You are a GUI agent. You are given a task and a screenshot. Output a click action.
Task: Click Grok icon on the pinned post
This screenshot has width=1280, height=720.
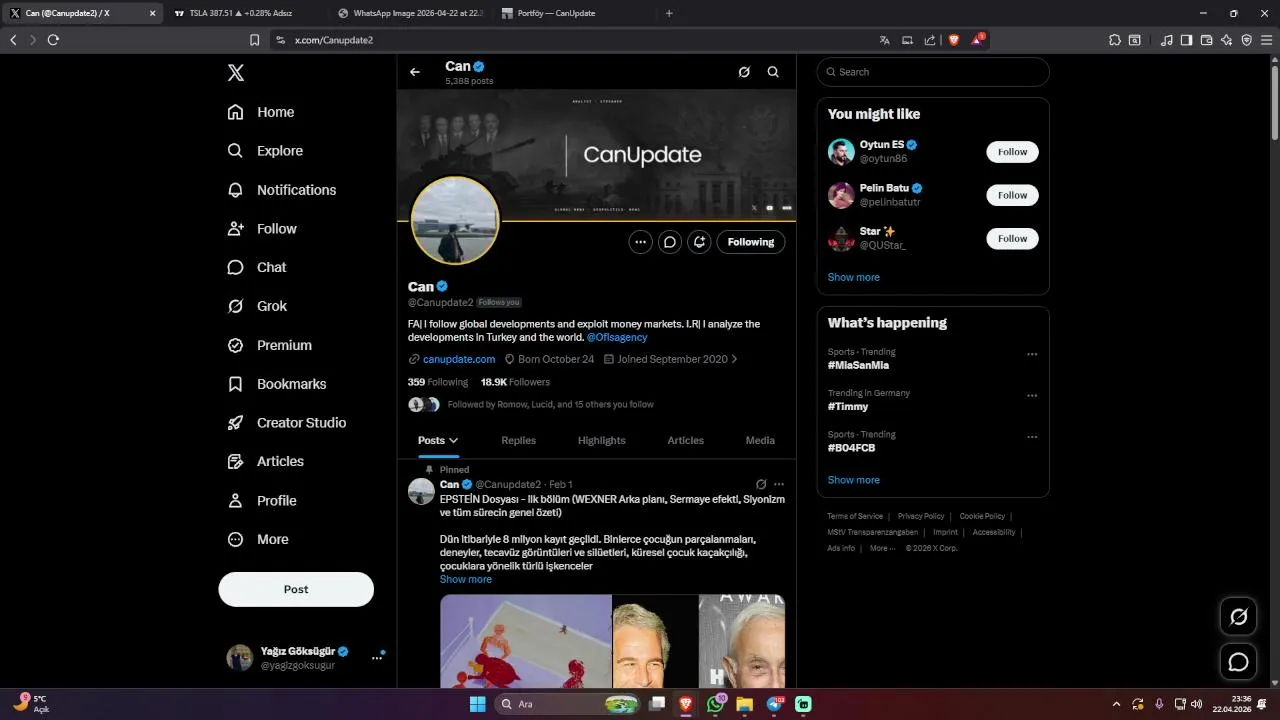click(761, 484)
